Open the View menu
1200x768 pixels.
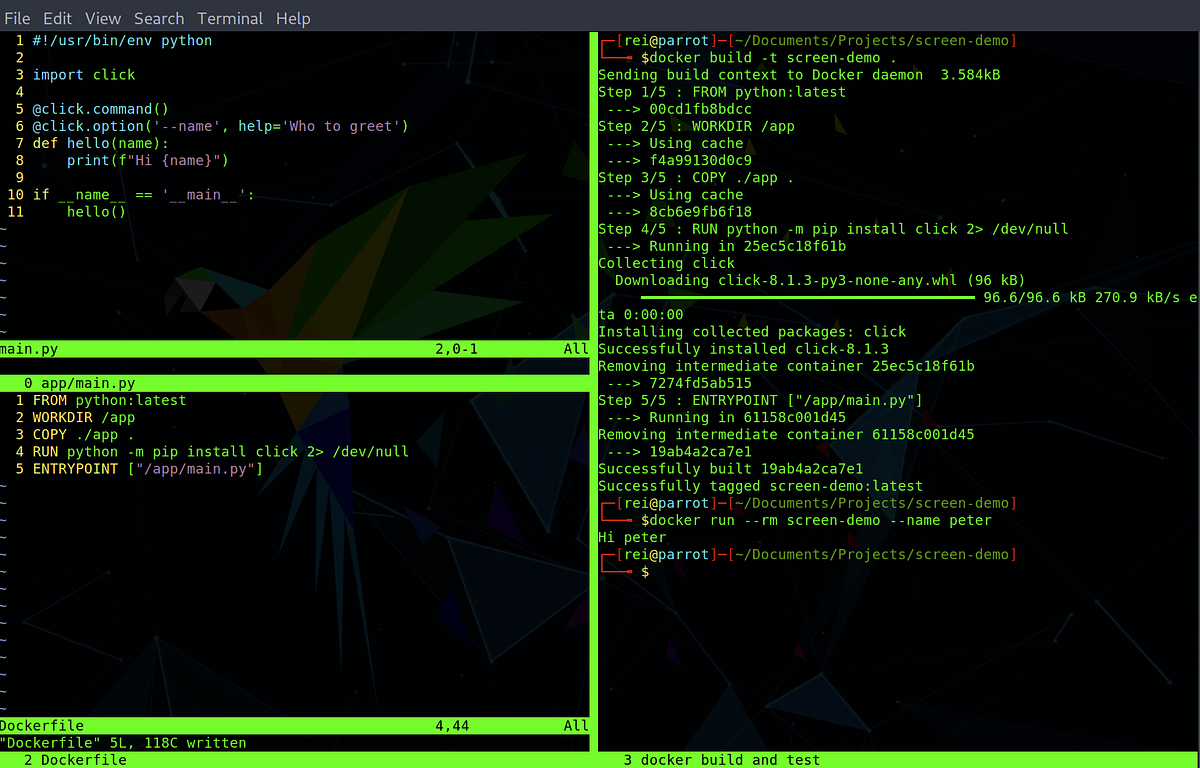(x=102, y=18)
